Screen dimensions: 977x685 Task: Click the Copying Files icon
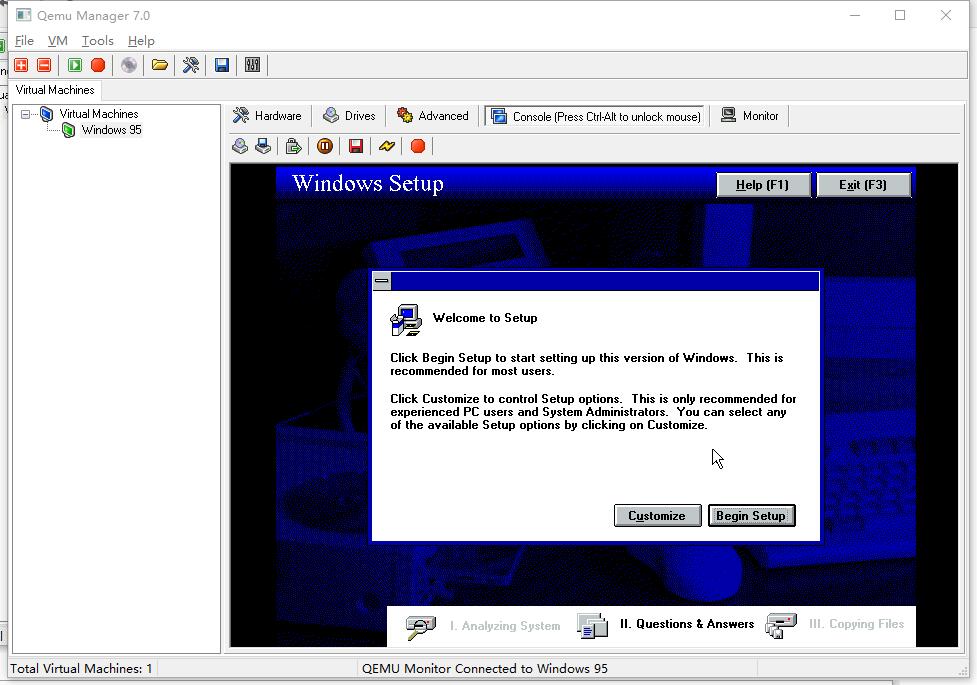coord(781,625)
